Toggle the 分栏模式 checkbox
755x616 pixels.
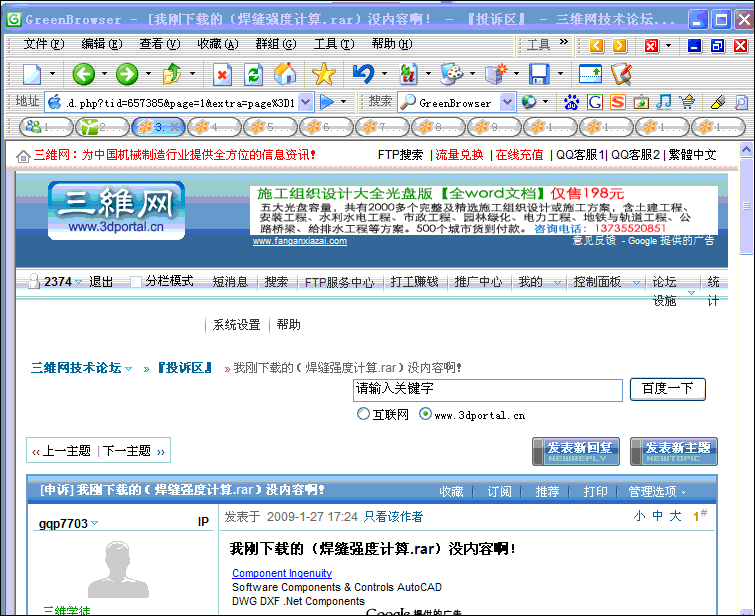tap(136, 282)
